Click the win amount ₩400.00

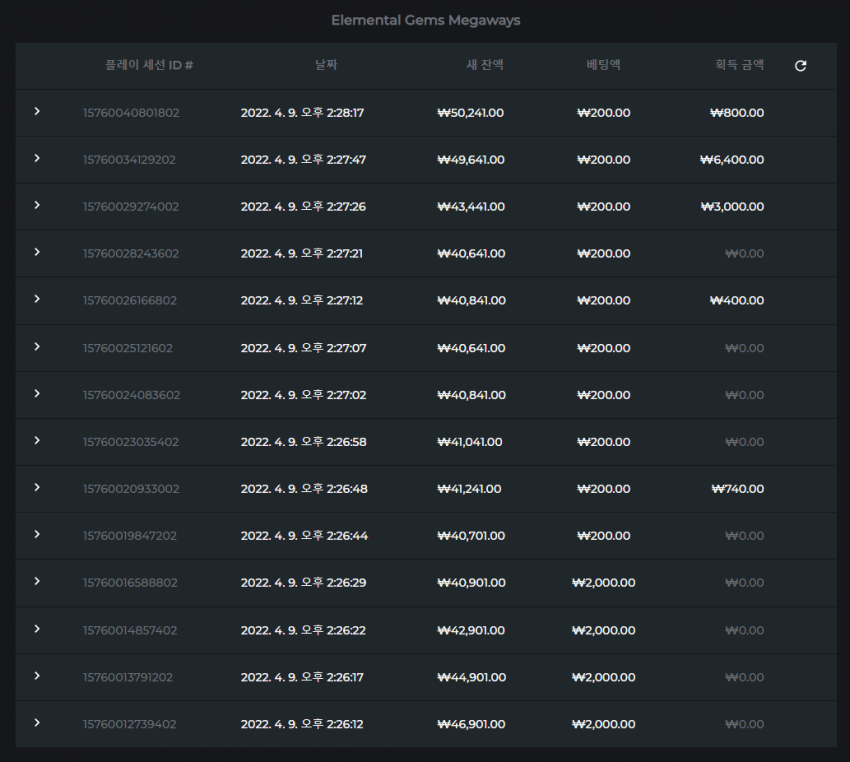(x=737, y=300)
